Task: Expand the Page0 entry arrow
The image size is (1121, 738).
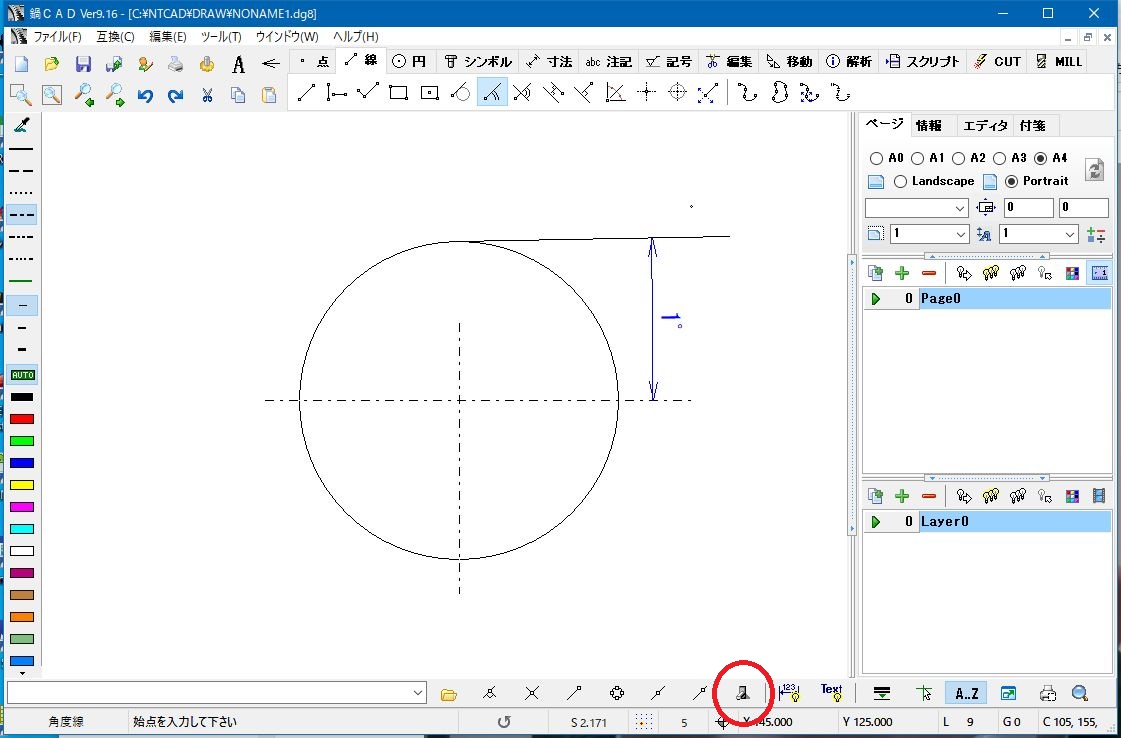Action: pos(876,299)
